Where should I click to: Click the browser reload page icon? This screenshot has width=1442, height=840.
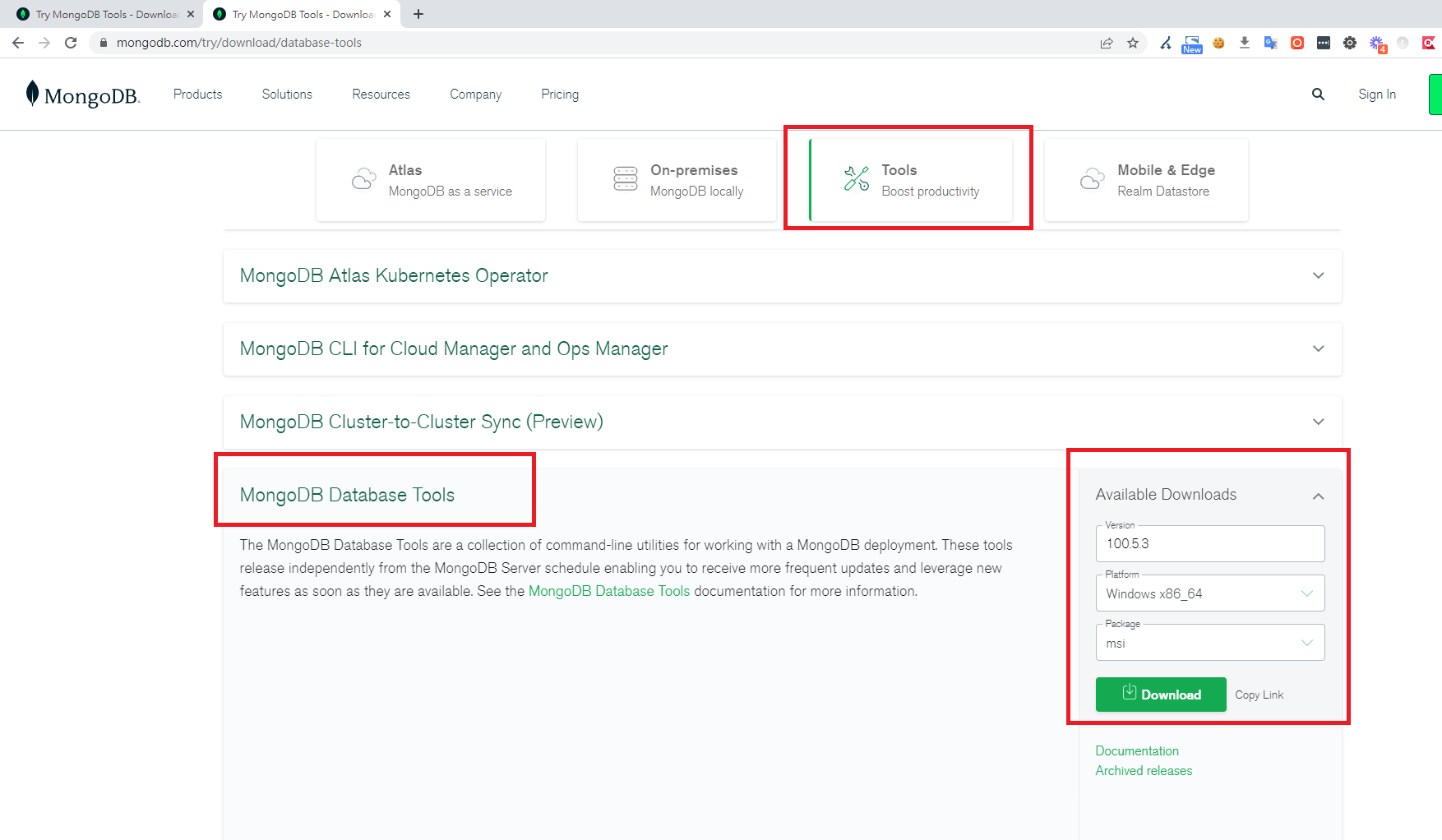(71, 43)
